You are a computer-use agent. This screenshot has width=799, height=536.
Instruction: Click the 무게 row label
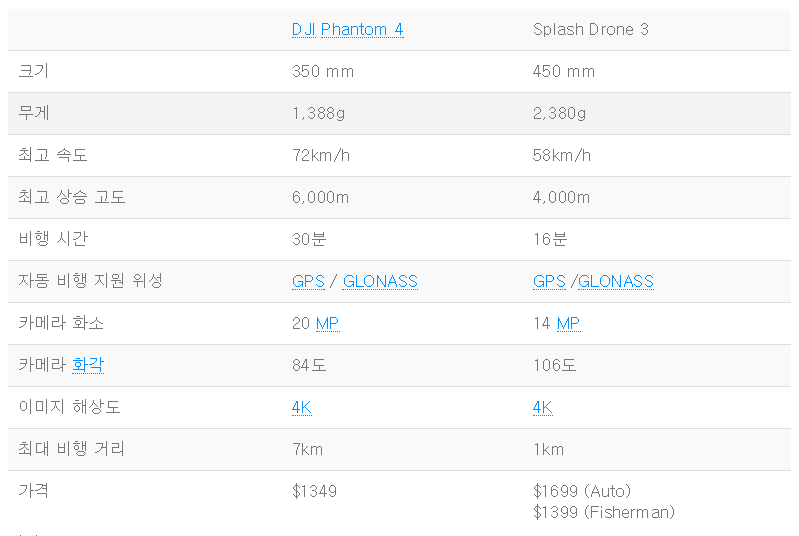(34, 113)
